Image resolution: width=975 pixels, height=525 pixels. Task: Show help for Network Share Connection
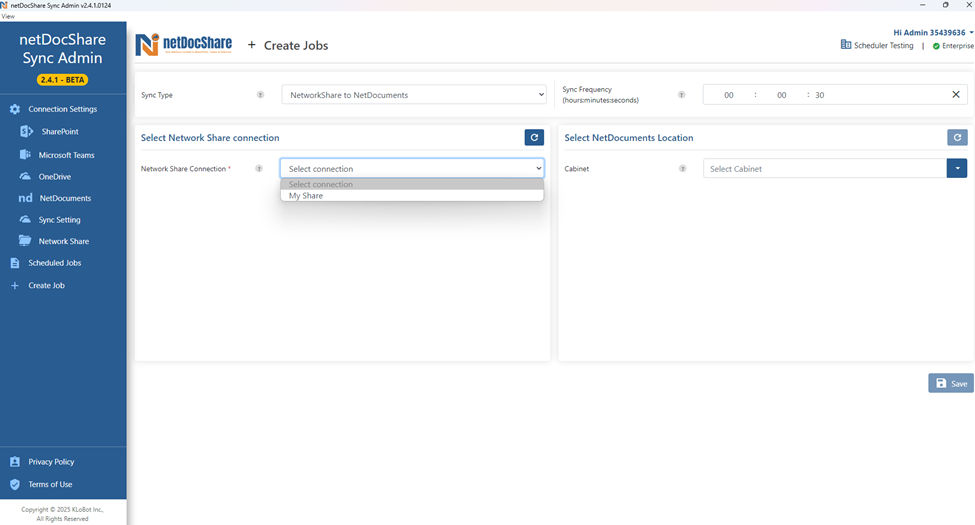pyautogui.click(x=259, y=169)
